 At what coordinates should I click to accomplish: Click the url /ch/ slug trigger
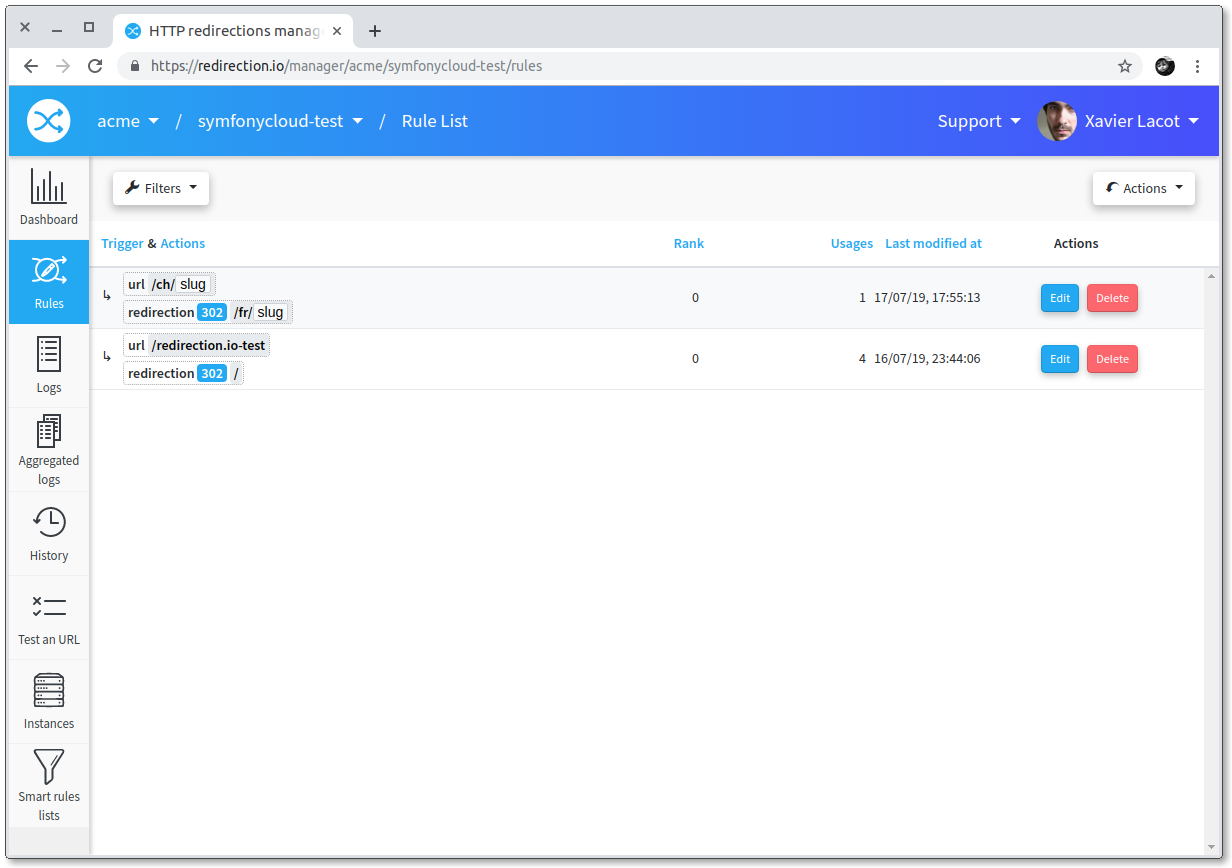point(169,285)
